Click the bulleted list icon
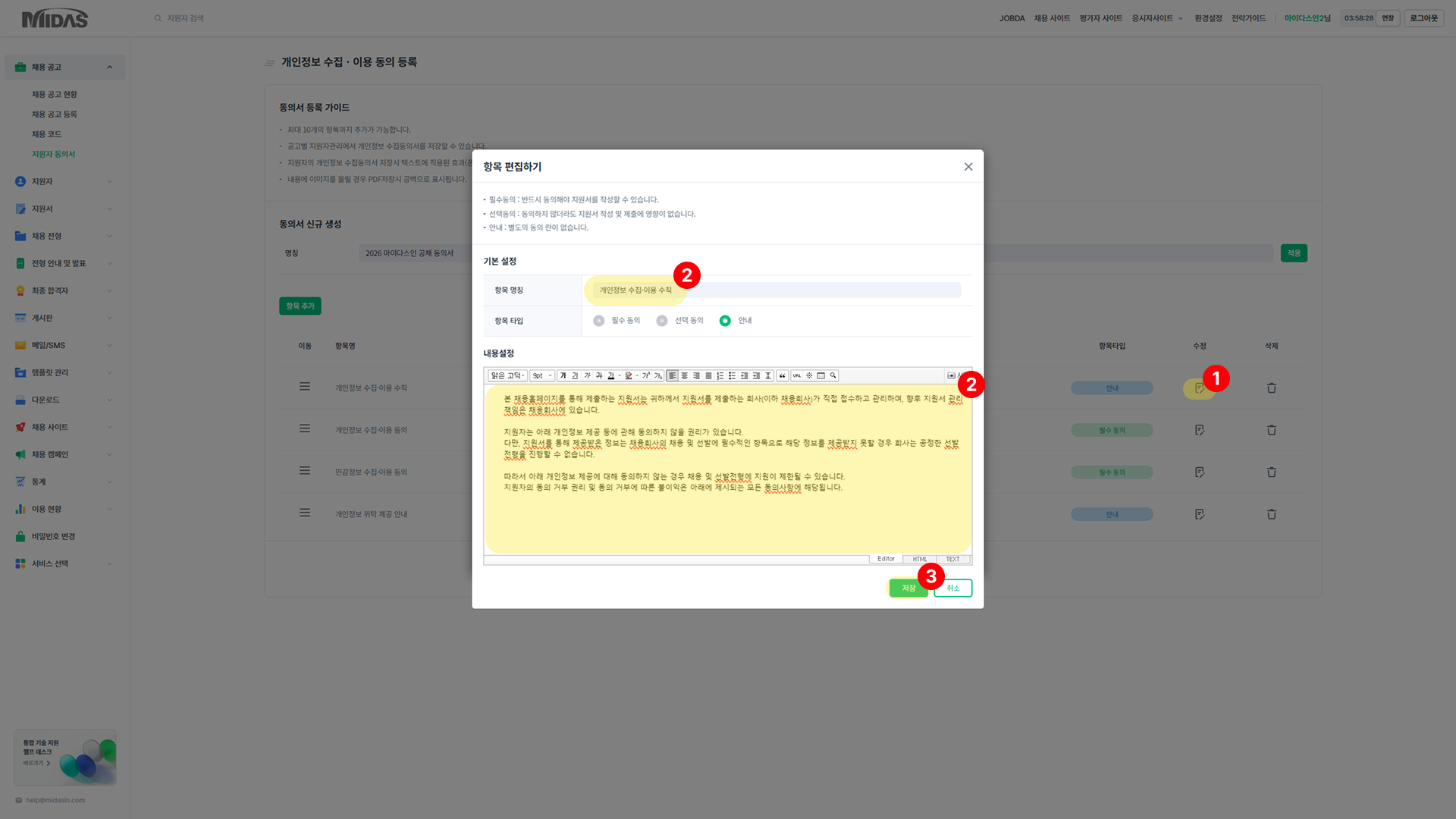 732,375
